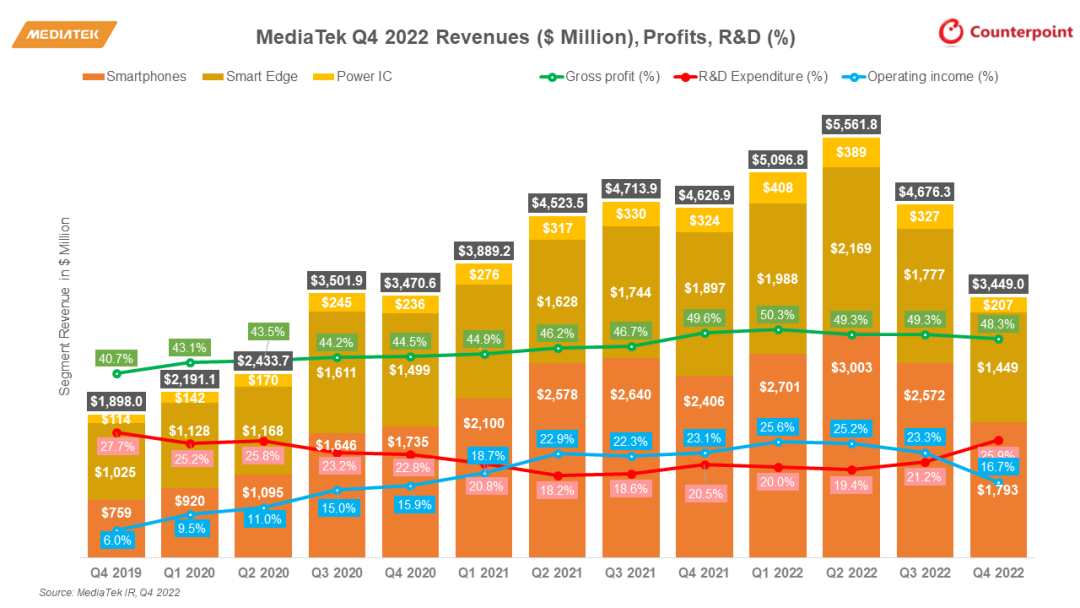The height and width of the screenshot is (608, 1080).
Task: Click the $2,100 Smartphones value
Action: tap(484, 423)
